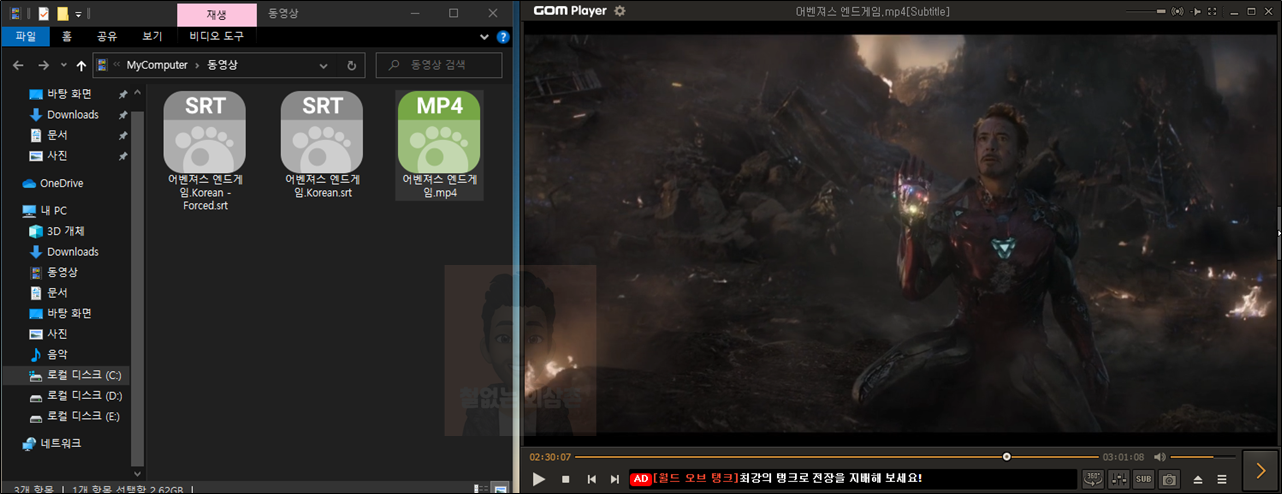1282x494 pixels.
Task: Open the quick access toolbar customize dropdown
Action: pyautogui.click(x=79, y=14)
